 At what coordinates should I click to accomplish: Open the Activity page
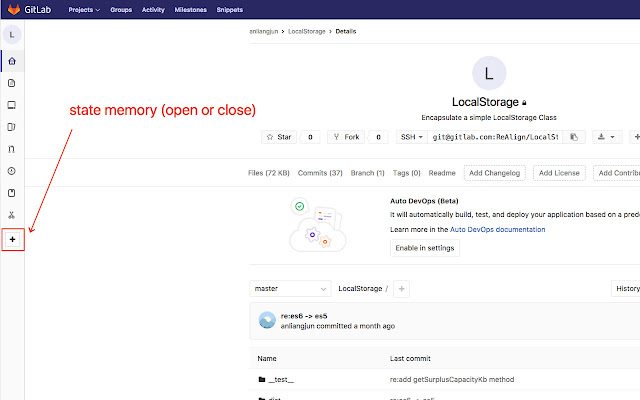[153, 10]
